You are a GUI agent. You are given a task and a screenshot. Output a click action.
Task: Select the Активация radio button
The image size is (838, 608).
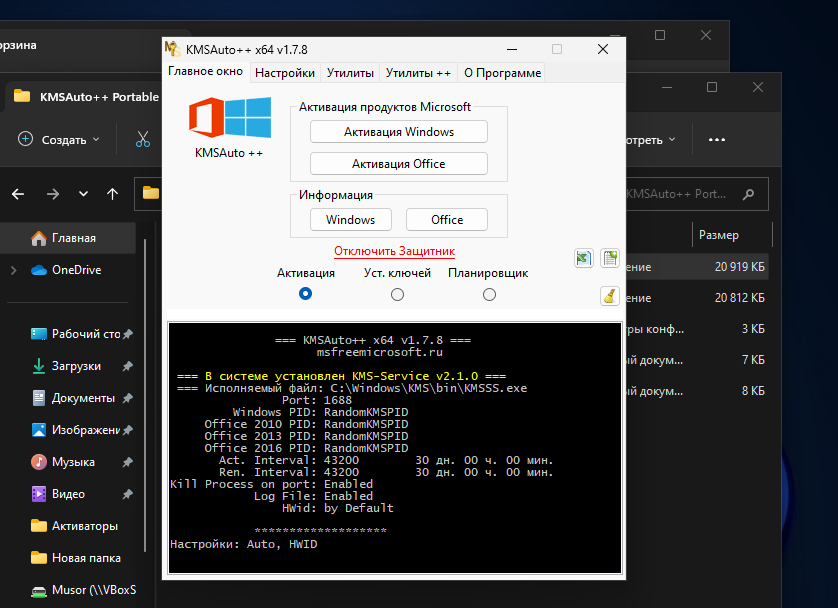(x=305, y=294)
